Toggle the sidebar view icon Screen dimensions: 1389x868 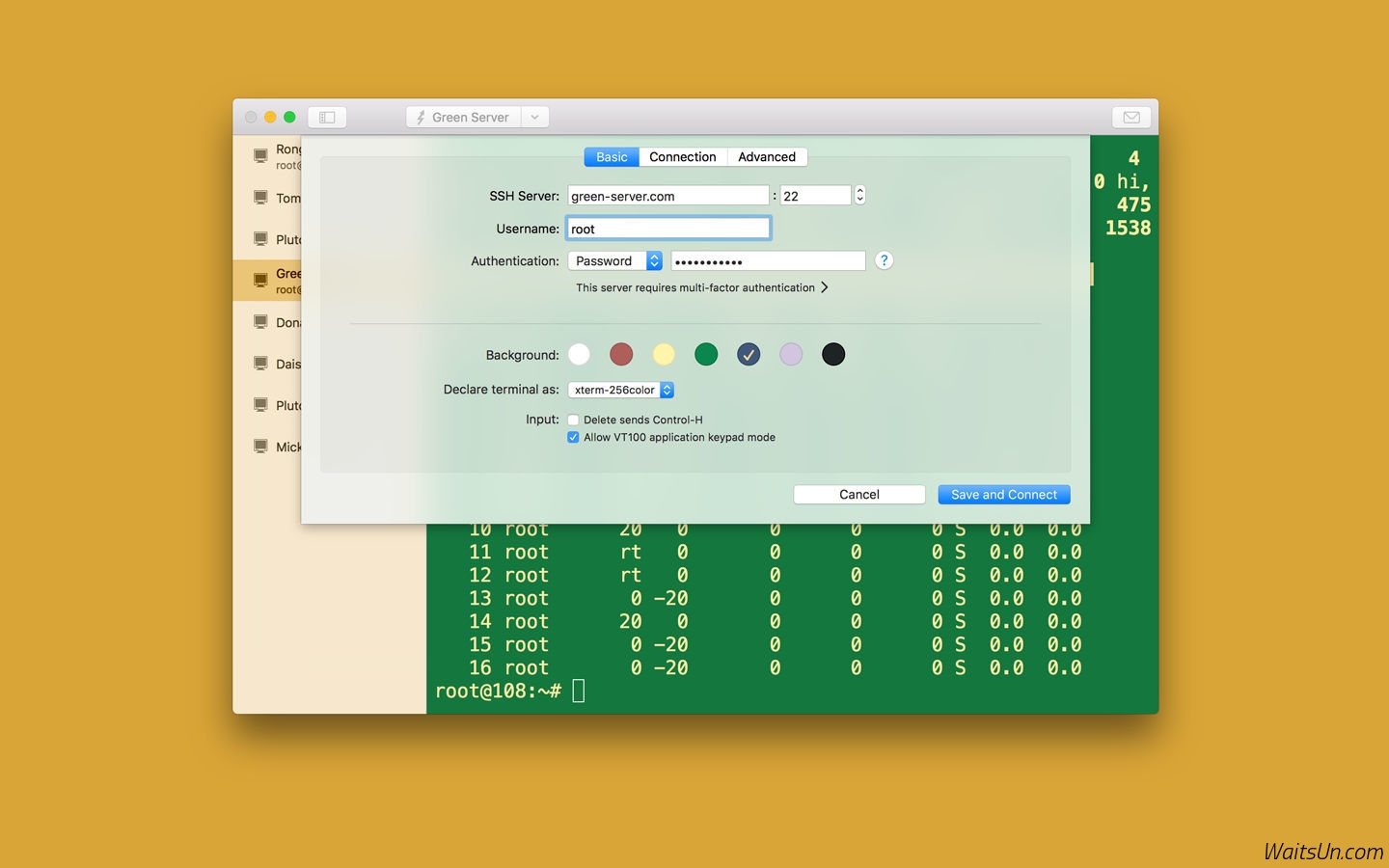pos(327,118)
